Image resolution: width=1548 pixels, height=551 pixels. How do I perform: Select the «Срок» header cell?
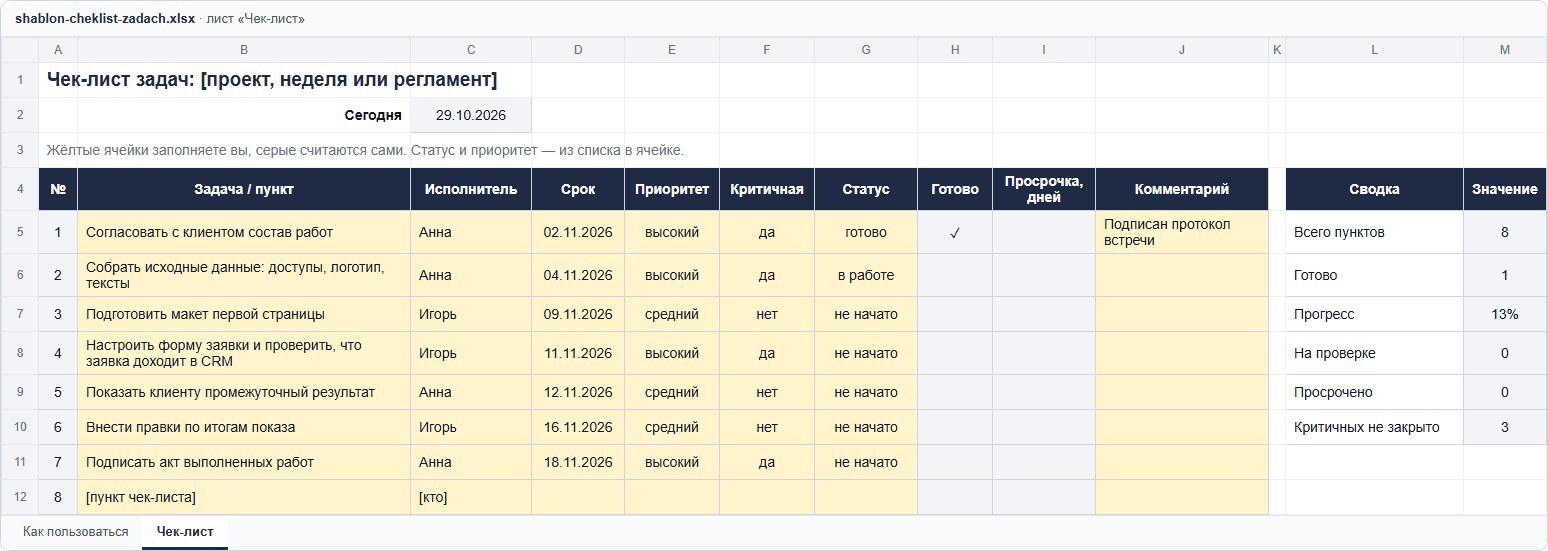(578, 189)
